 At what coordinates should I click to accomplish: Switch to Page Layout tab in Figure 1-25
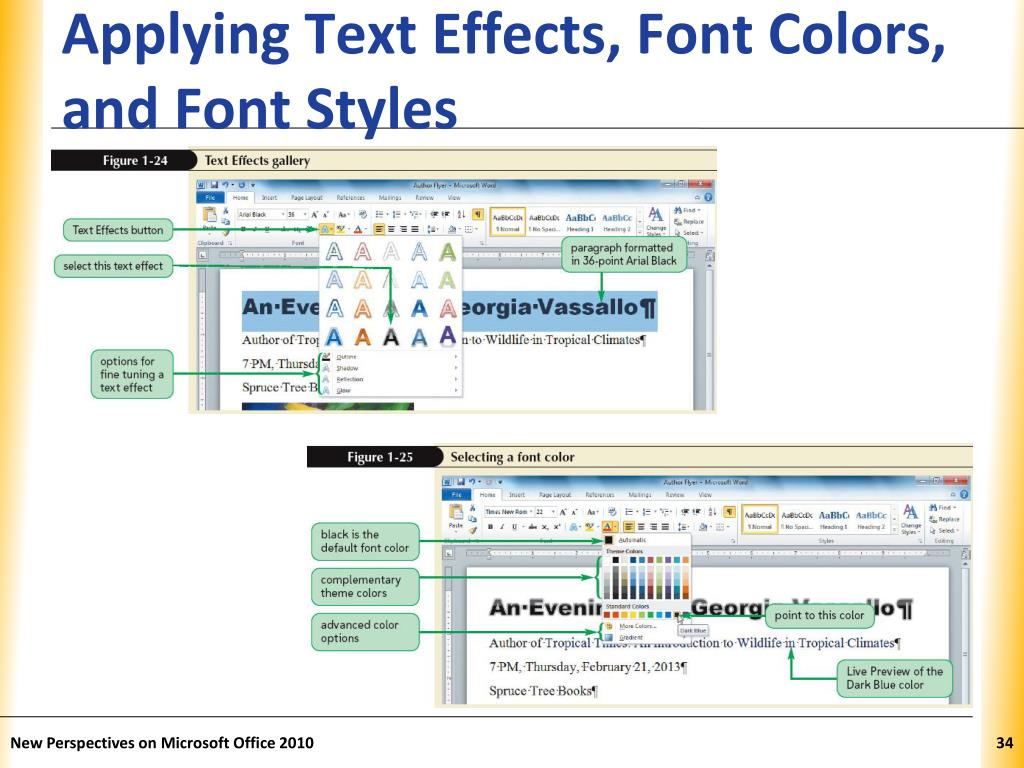point(555,495)
